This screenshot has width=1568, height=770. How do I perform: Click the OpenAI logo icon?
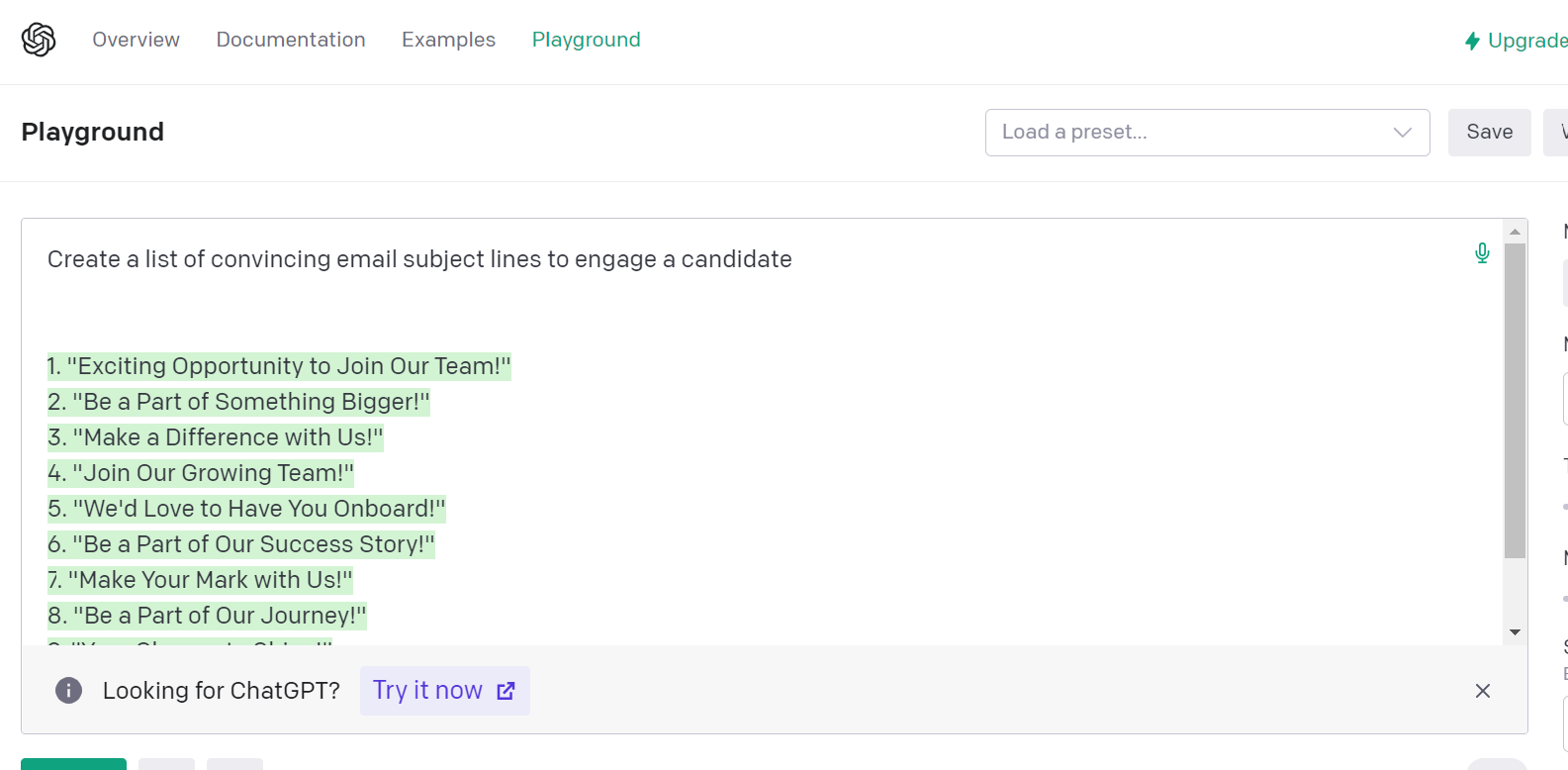coord(39,40)
